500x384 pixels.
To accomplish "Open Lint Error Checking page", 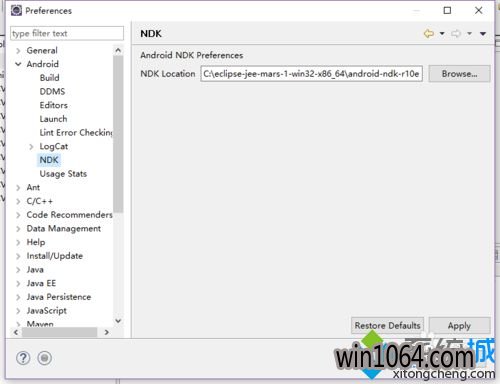I will (x=76, y=132).
